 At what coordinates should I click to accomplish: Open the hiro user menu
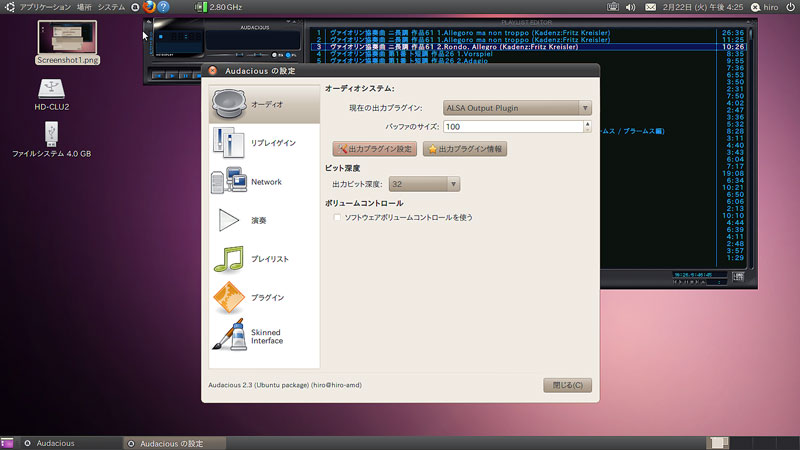pyautogui.click(x=765, y=7)
